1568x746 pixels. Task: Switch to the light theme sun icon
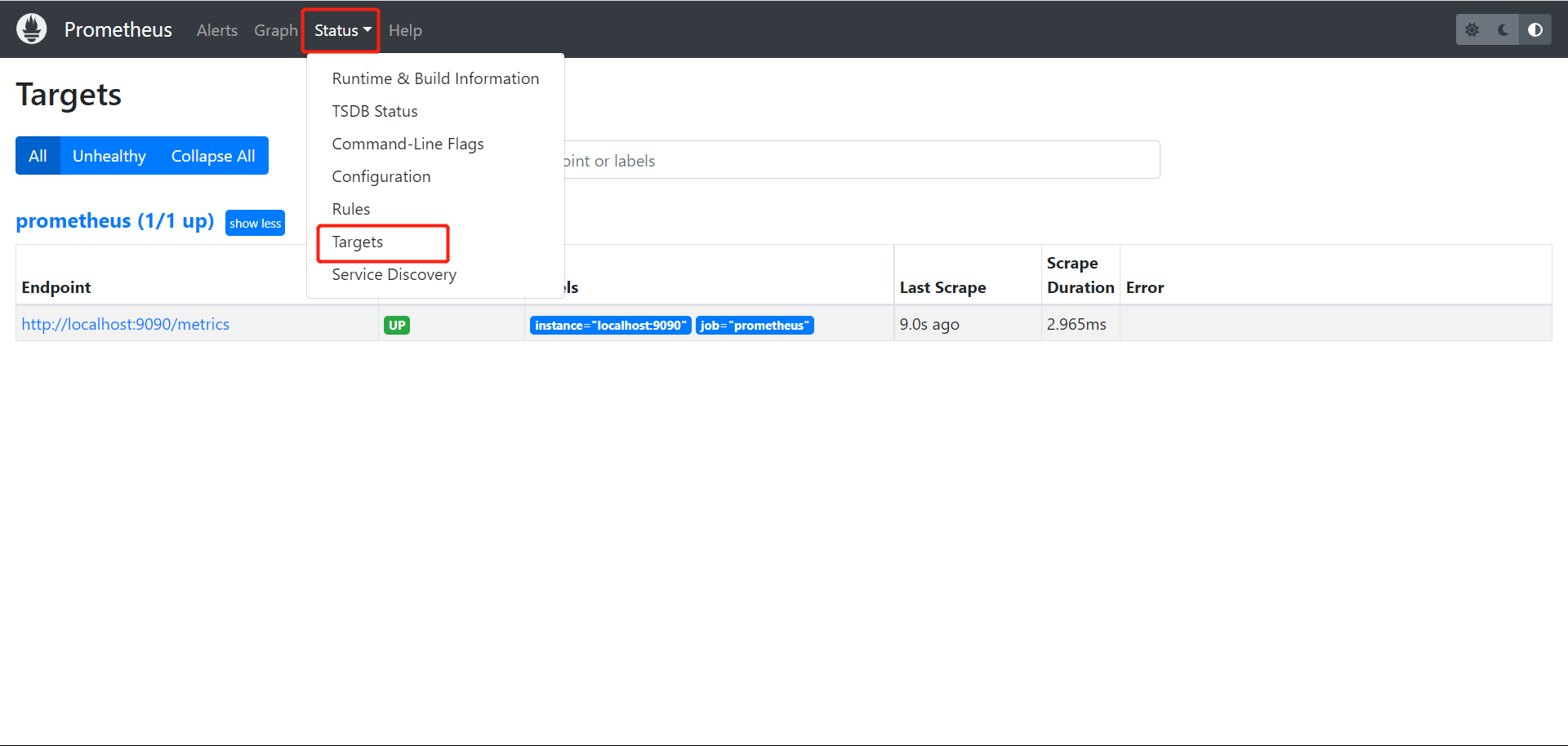1472,30
